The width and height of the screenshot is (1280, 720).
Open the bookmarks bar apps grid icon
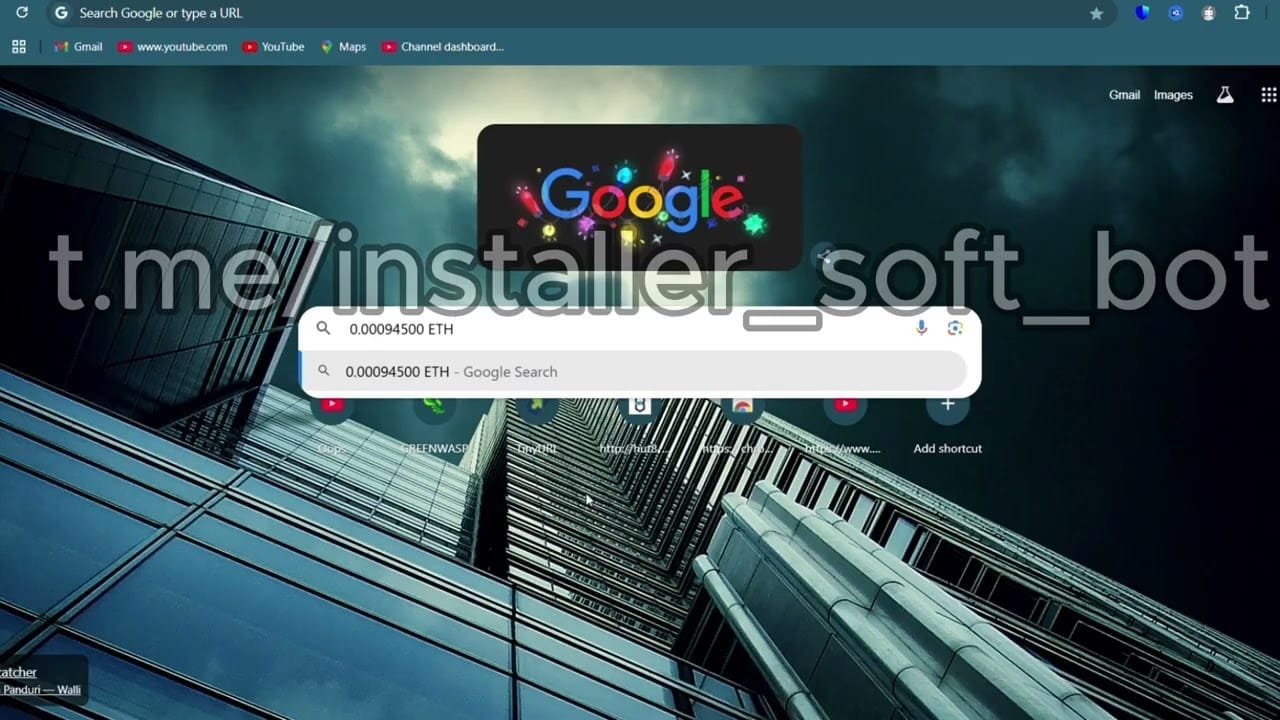pyautogui.click(x=18, y=46)
